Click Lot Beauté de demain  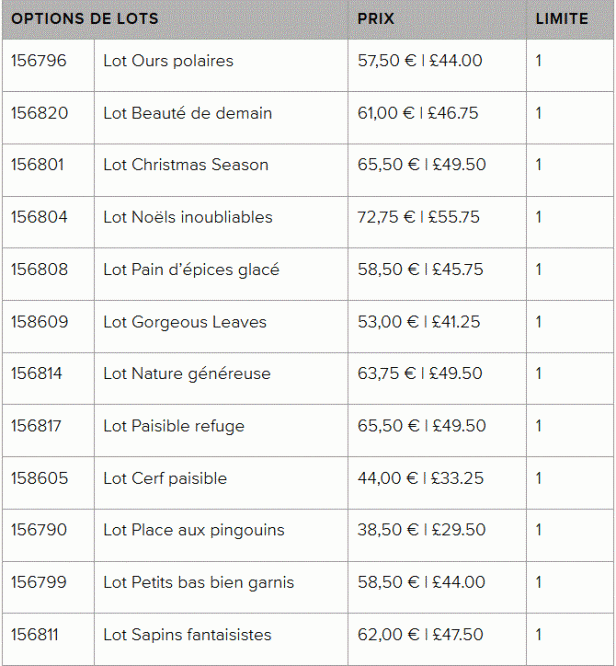click(187, 113)
